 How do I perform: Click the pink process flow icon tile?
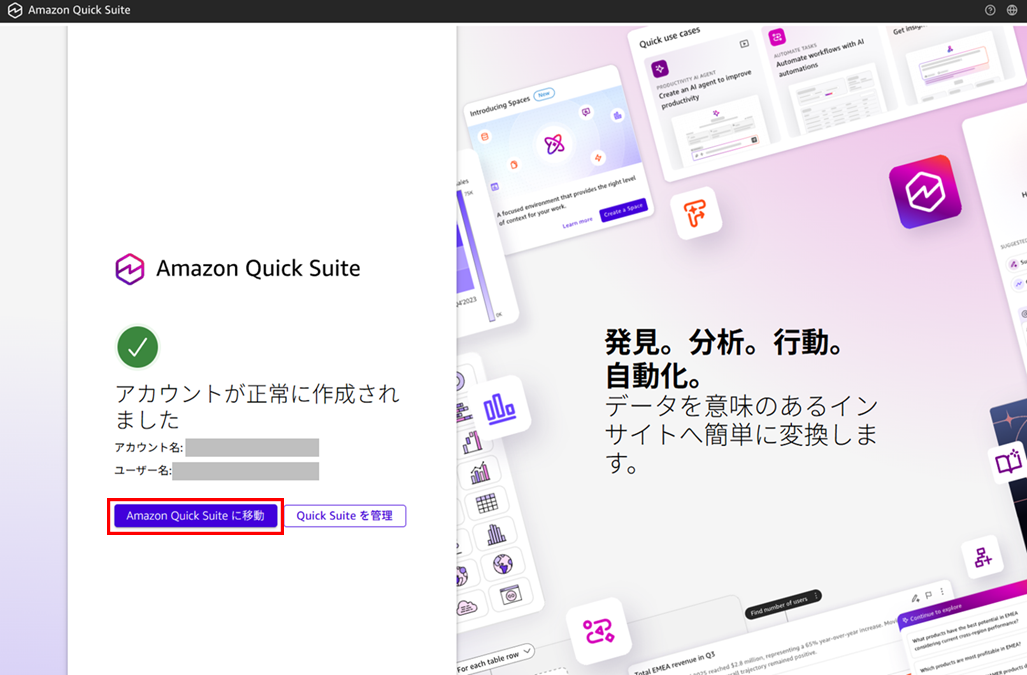pos(599,630)
